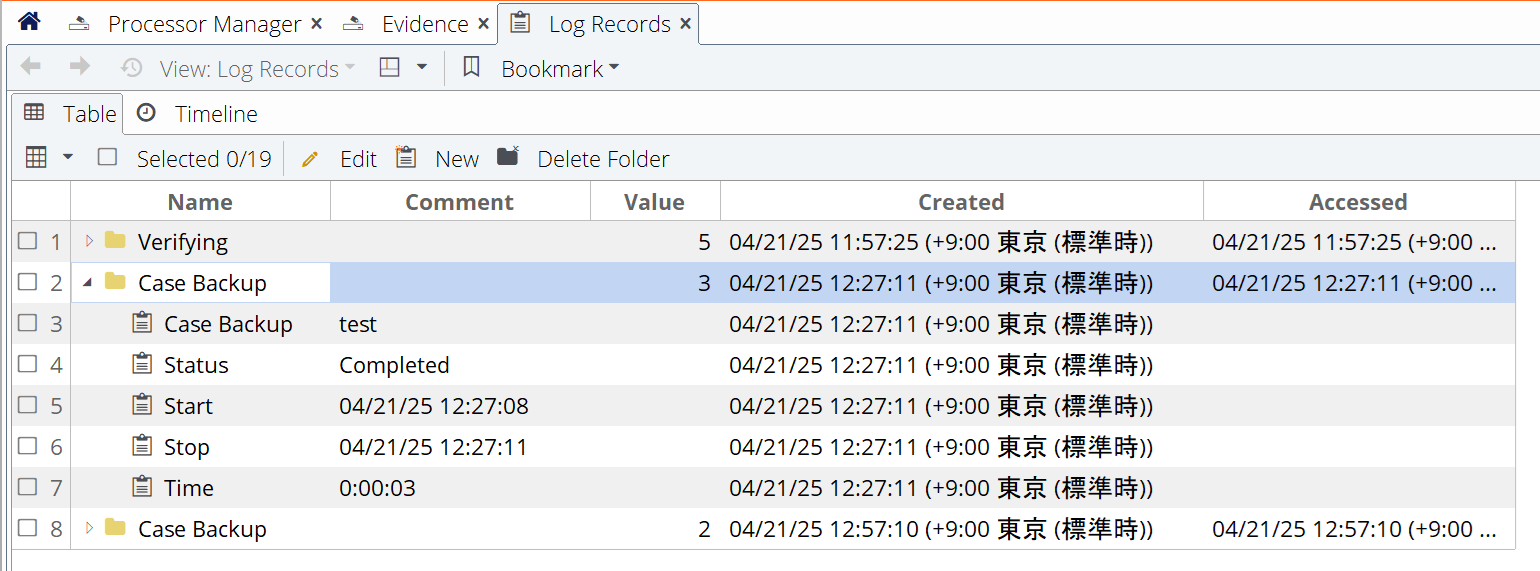Open the layout panel icon

tap(390, 67)
